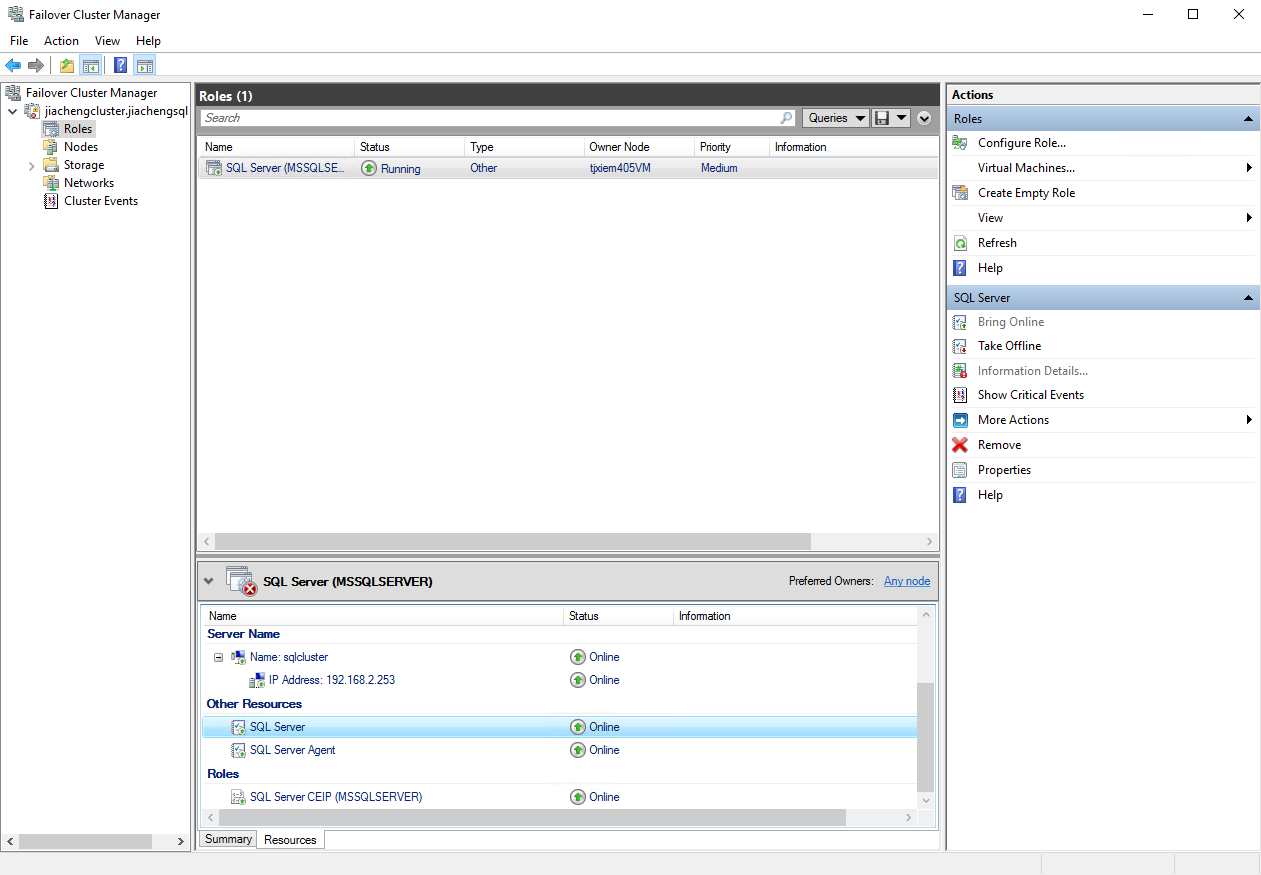Collapse the jiachengcluster tree node

coord(12,111)
